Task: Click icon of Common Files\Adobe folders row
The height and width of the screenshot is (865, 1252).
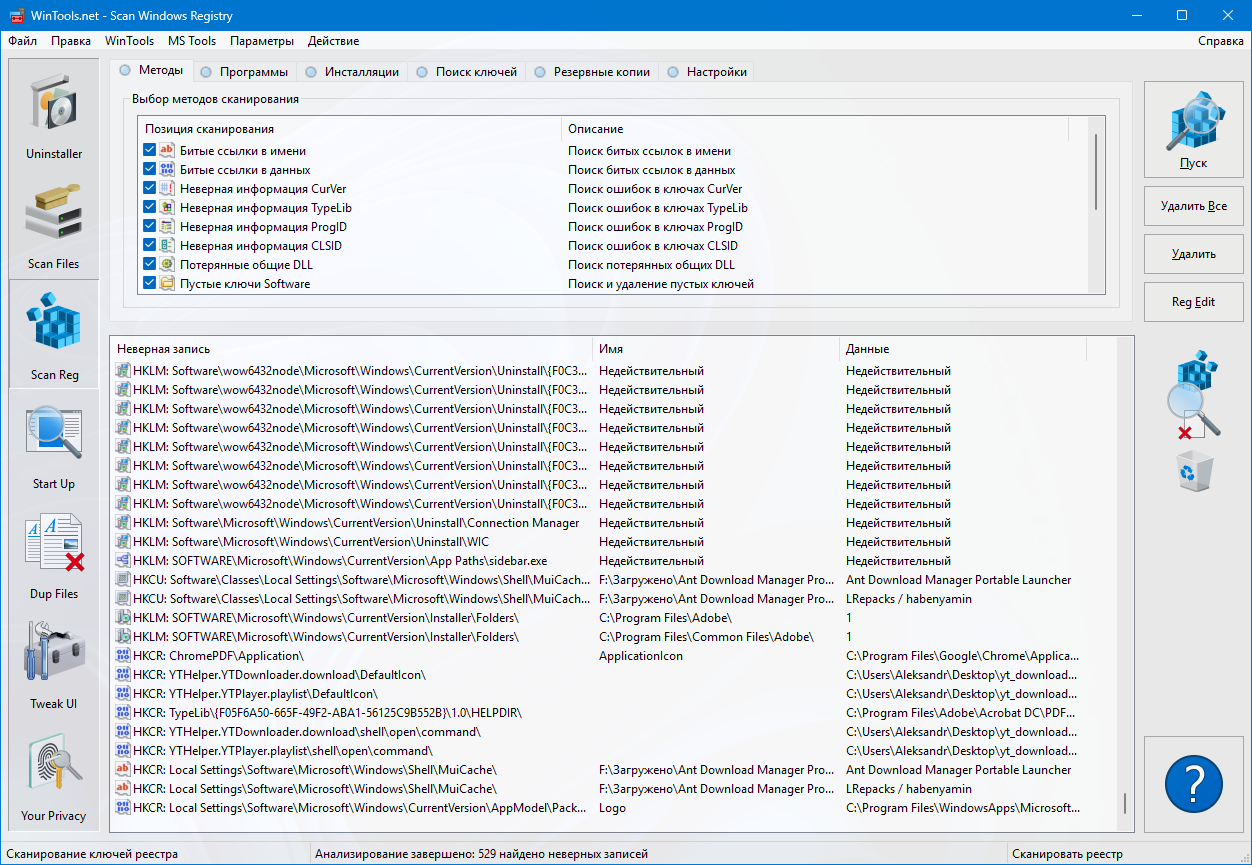Action: point(123,636)
